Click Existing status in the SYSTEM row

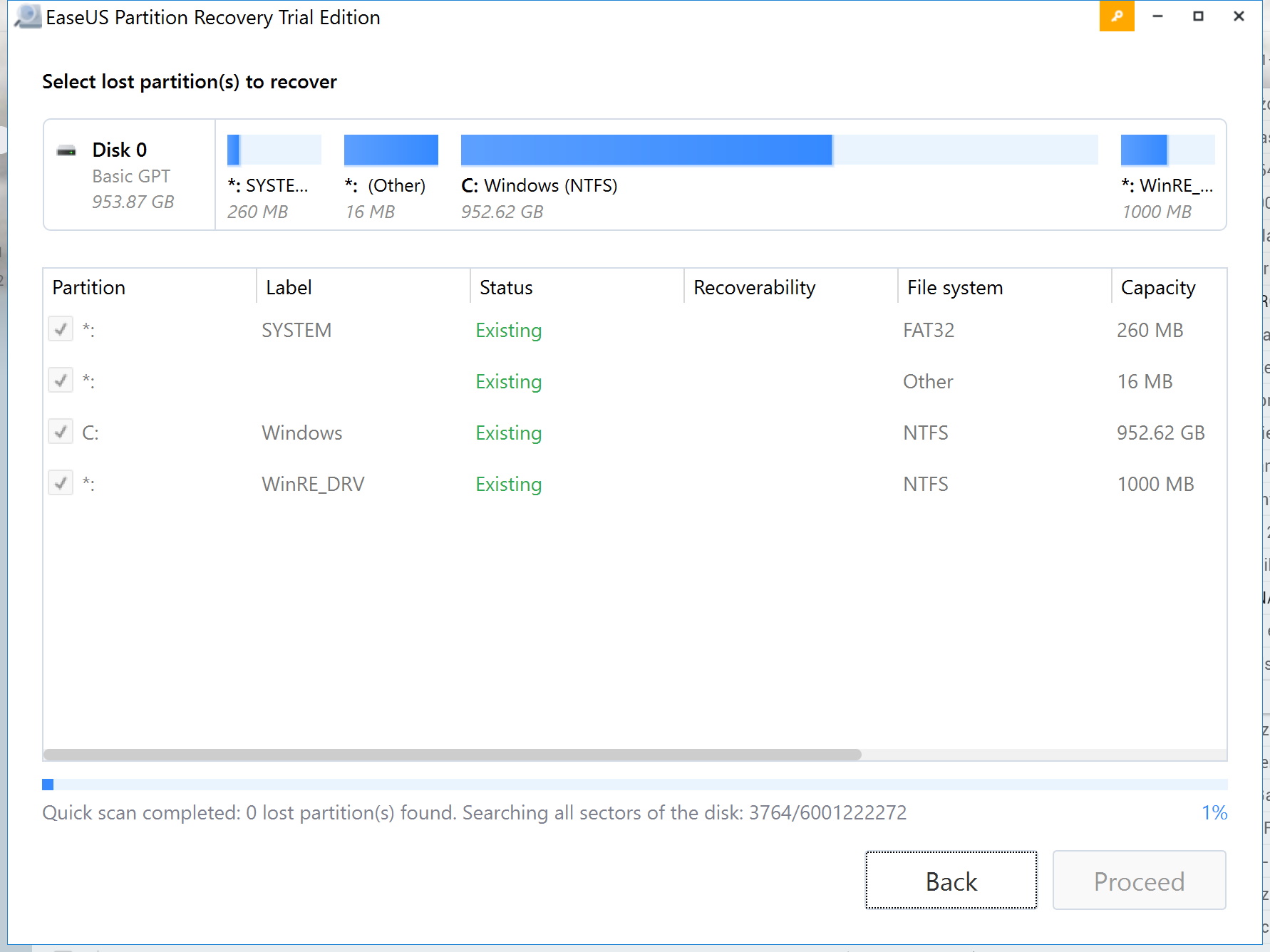click(x=509, y=330)
